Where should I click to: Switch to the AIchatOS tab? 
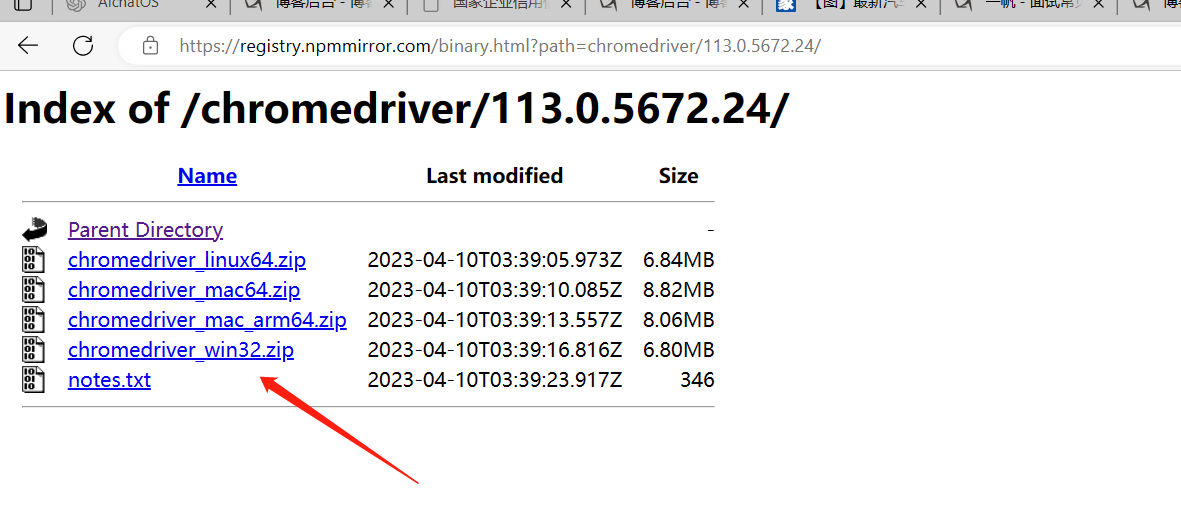click(x=136, y=6)
